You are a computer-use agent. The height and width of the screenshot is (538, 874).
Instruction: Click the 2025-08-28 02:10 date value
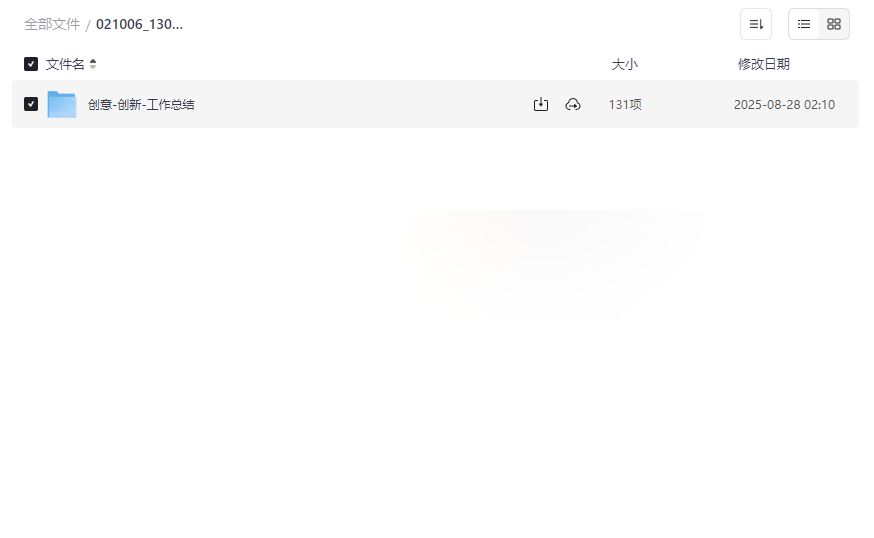784,104
